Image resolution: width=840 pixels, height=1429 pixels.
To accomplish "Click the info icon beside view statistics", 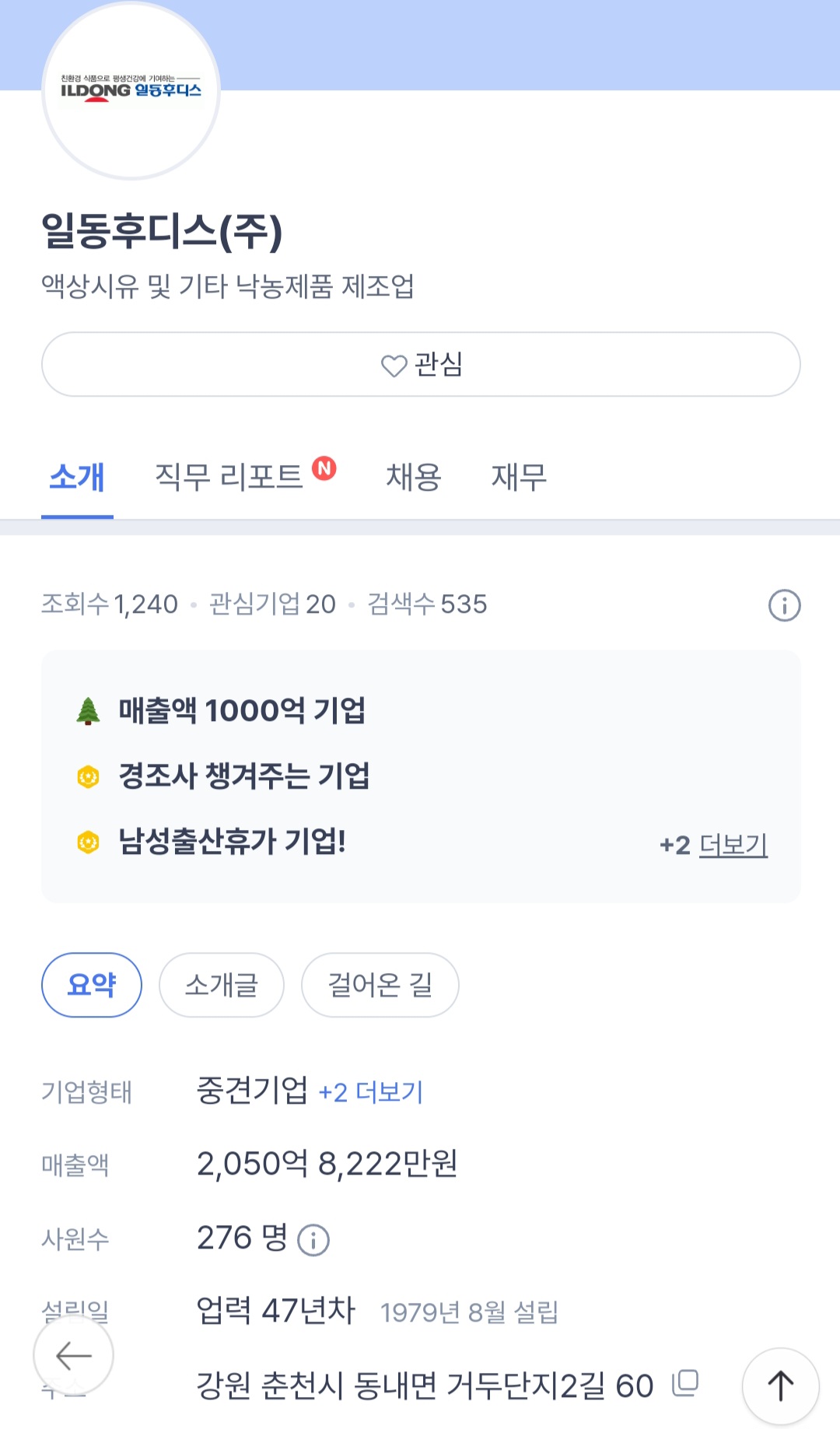I will (x=784, y=605).
